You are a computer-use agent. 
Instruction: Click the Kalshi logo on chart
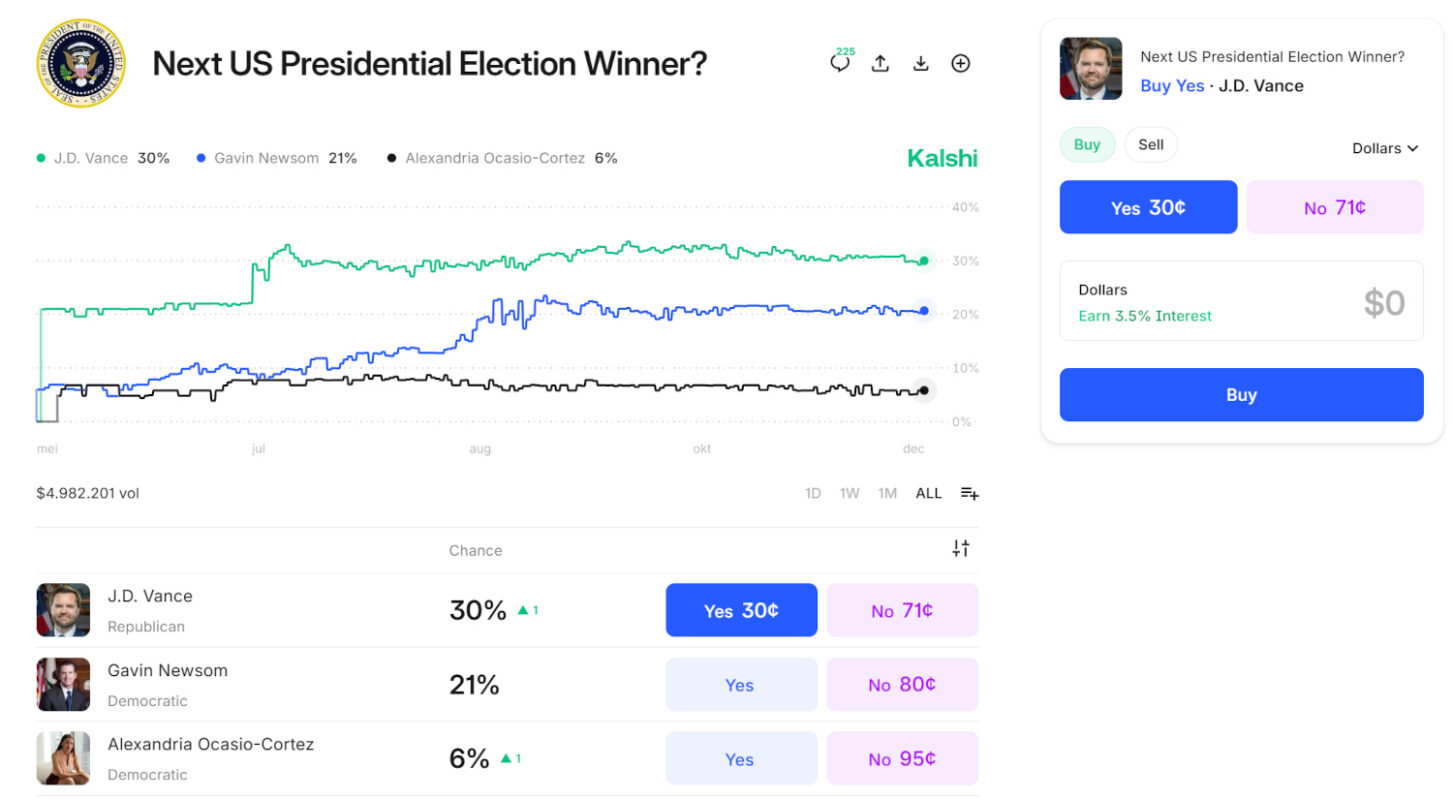(x=942, y=158)
